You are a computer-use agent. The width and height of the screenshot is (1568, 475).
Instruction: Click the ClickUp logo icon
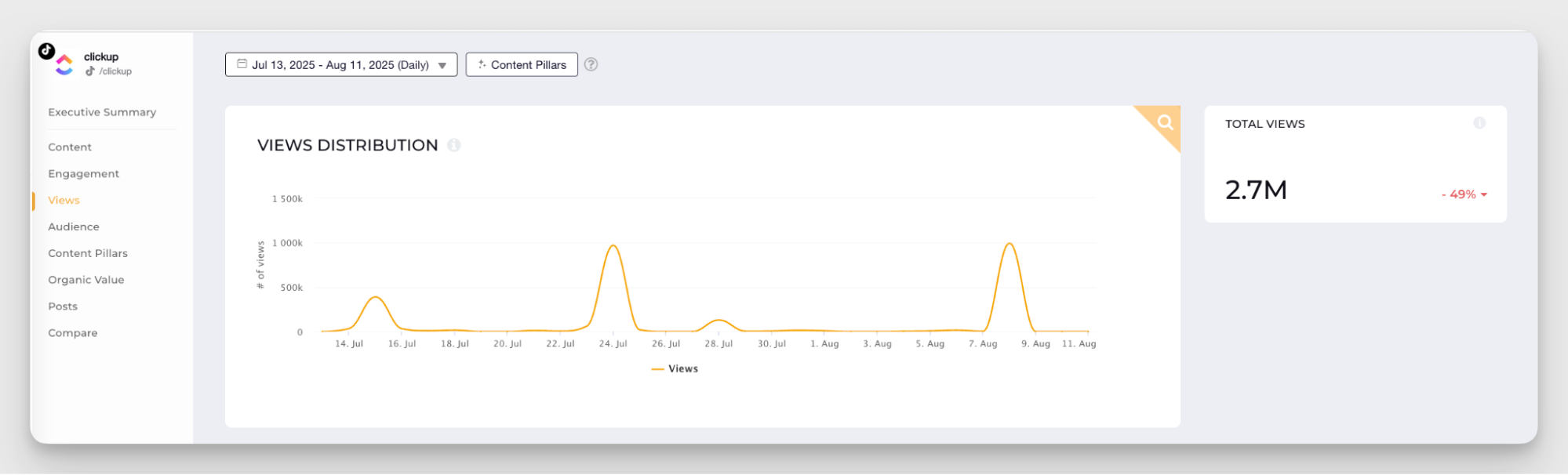(65, 65)
